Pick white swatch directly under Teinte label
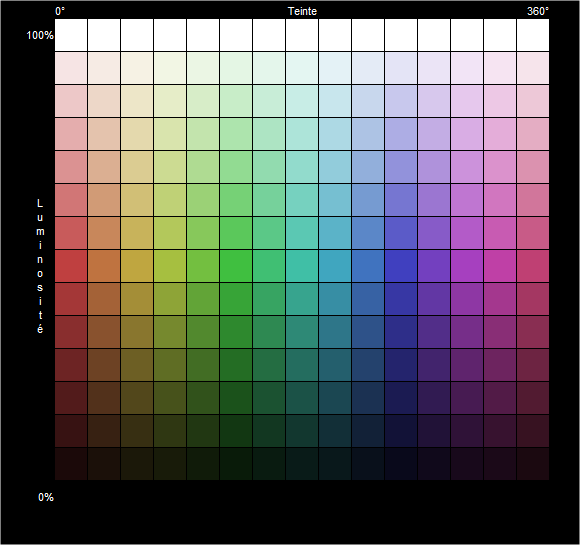This screenshot has width=580, height=545. [x=302, y=35]
